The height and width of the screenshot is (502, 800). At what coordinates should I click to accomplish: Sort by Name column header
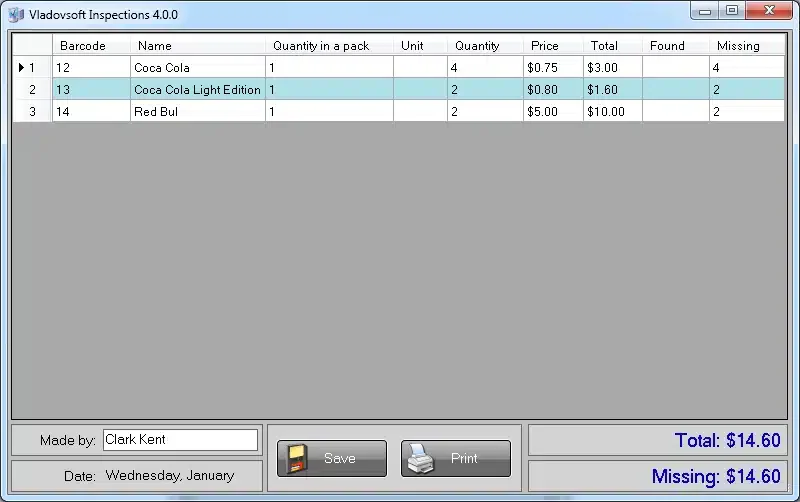pyautogui.click(x=198, y=45)
